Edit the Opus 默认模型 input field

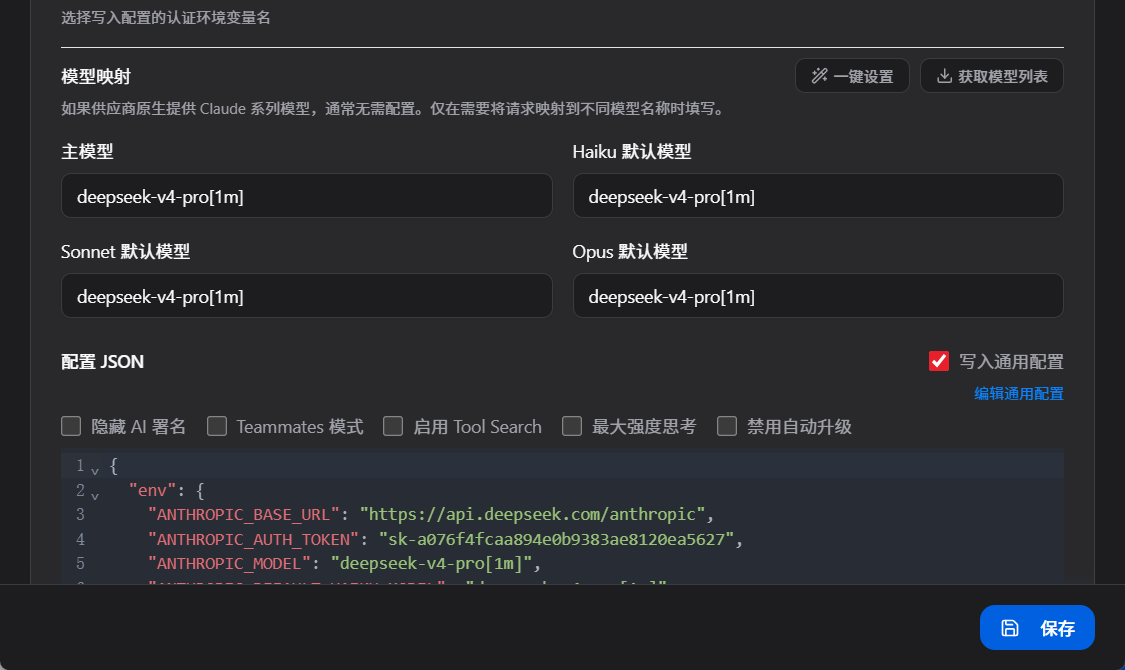pos(818,296)
